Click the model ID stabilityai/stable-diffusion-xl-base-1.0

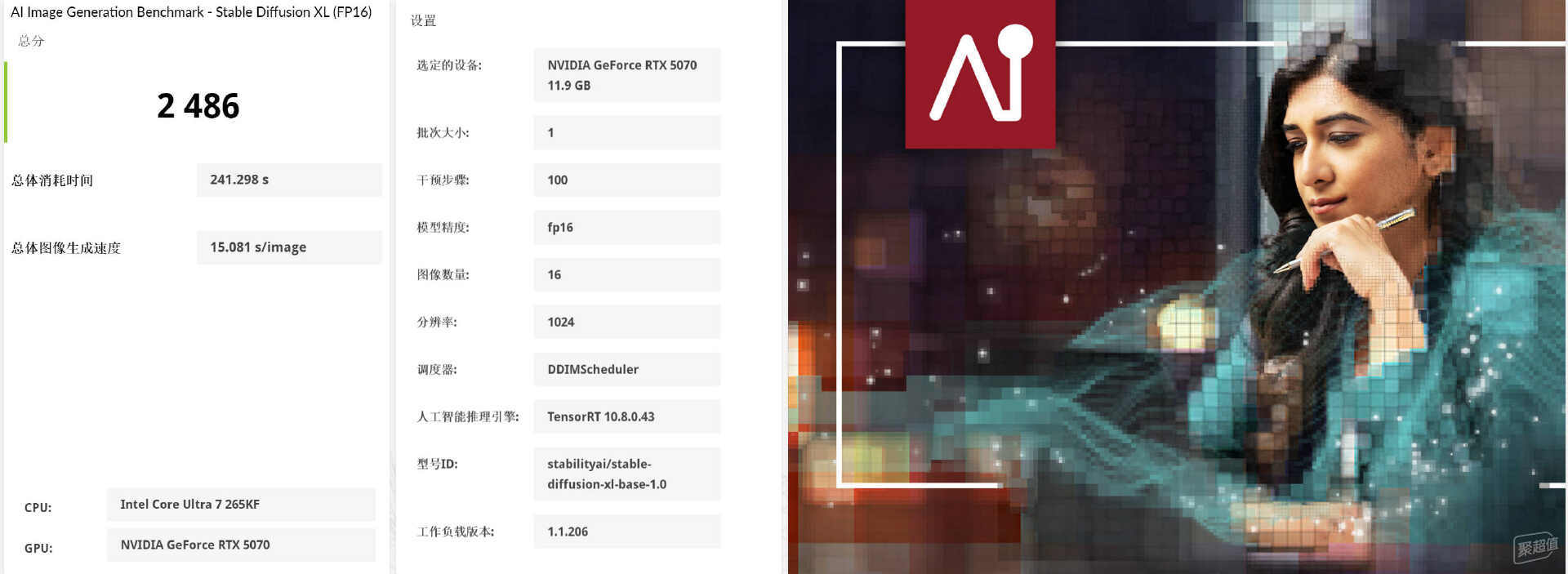click(627, 474)
